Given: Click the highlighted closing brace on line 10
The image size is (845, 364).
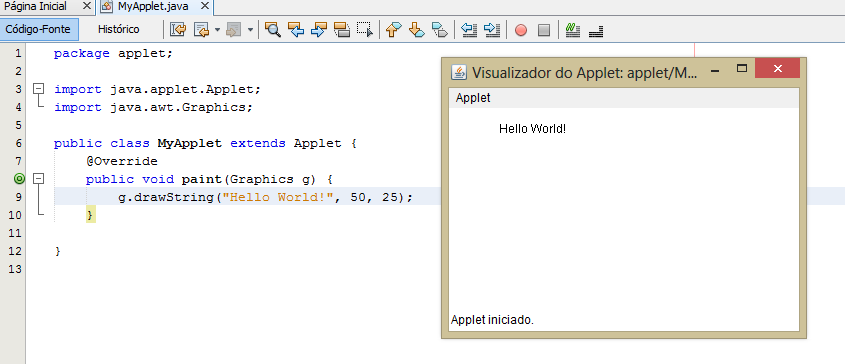Looking at the screenshot, I should (91, 215).
